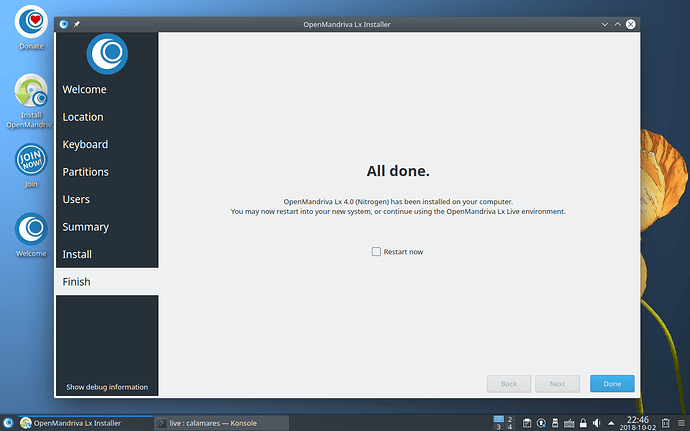This screenshot has height=431, width=690.
Task: Open the clipboard tray icon
Action: pyautogui.click(x=527, y=423)
